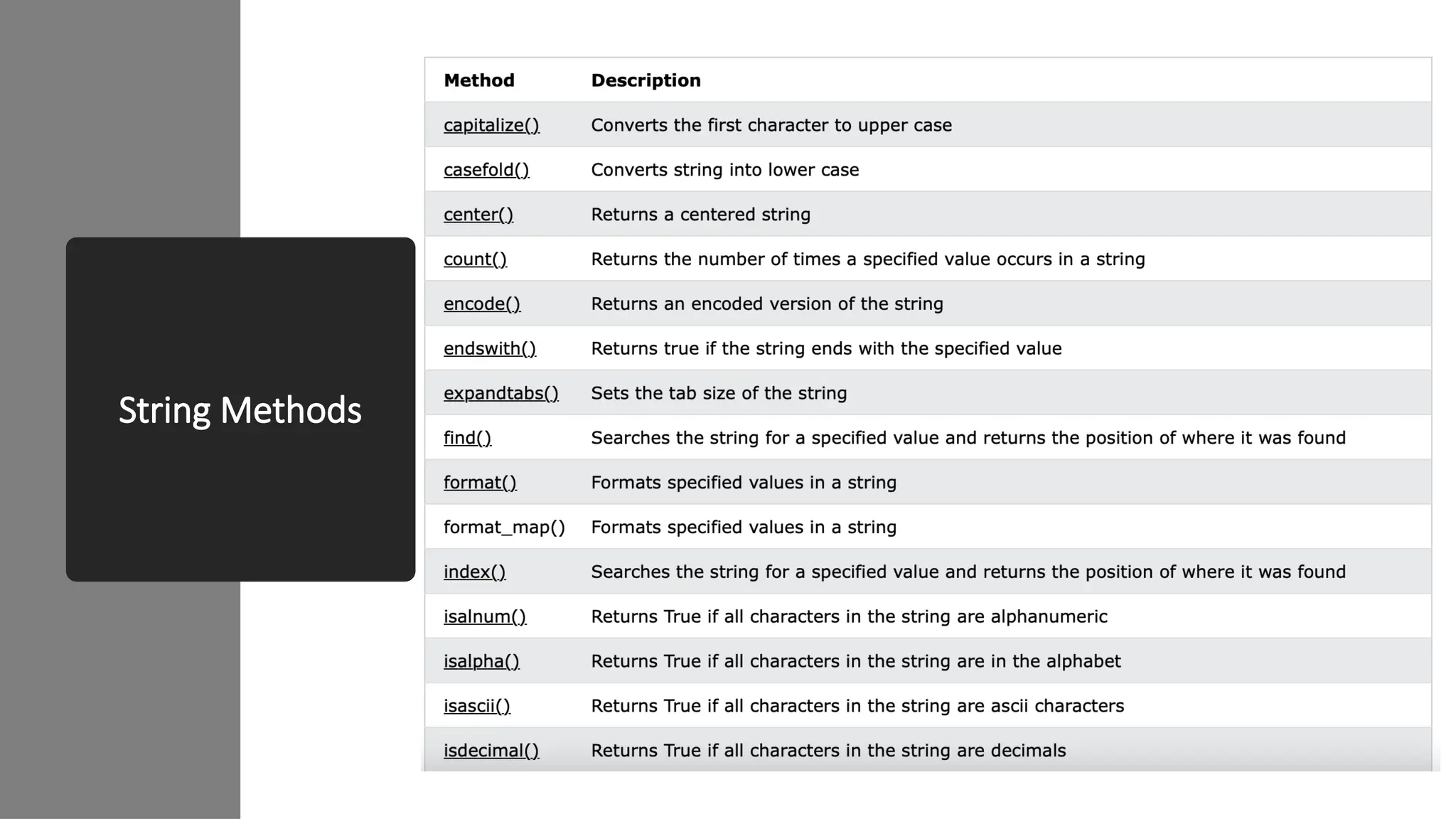Select the 'are ascii characters' description
This screenshot has width=1456, height=819.
pos(857,706)
